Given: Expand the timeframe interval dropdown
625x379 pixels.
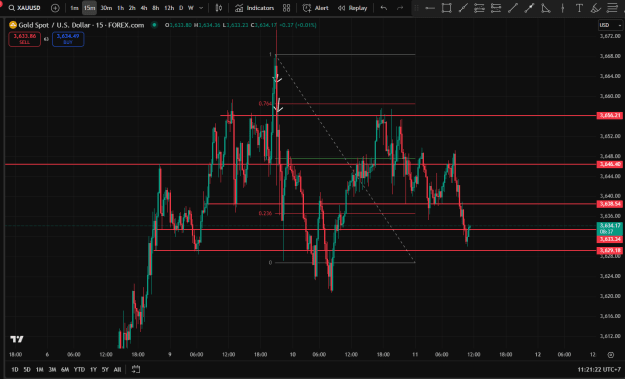Looking at the screenshot, I should coord(201,8).
